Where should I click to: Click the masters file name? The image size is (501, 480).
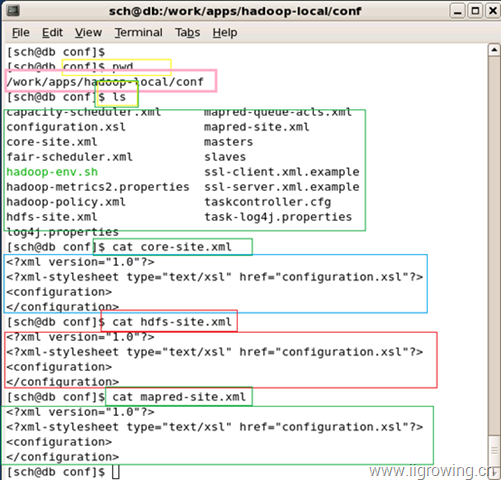(x=228, y=142)
